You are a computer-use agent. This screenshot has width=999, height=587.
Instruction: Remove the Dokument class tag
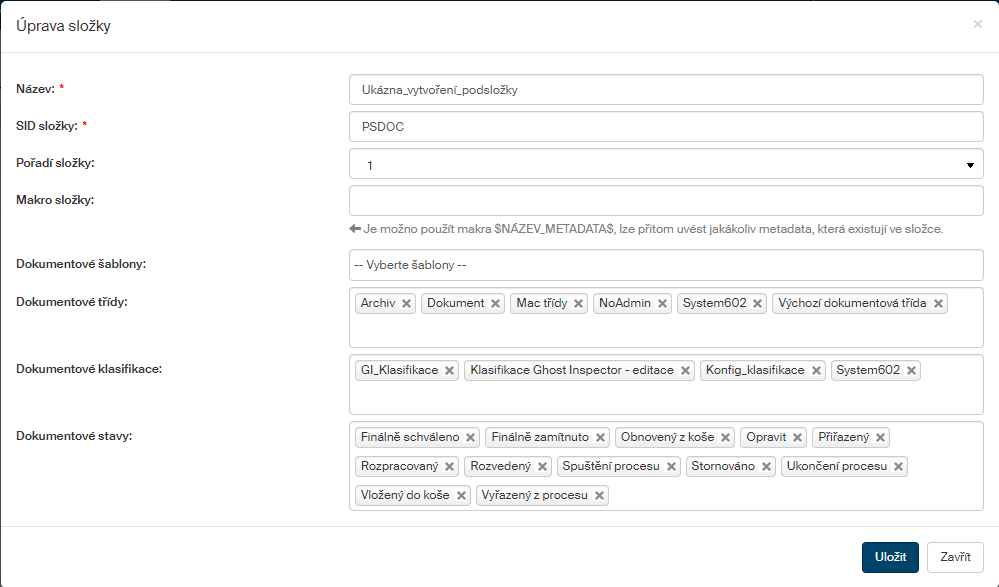point(496,304)
